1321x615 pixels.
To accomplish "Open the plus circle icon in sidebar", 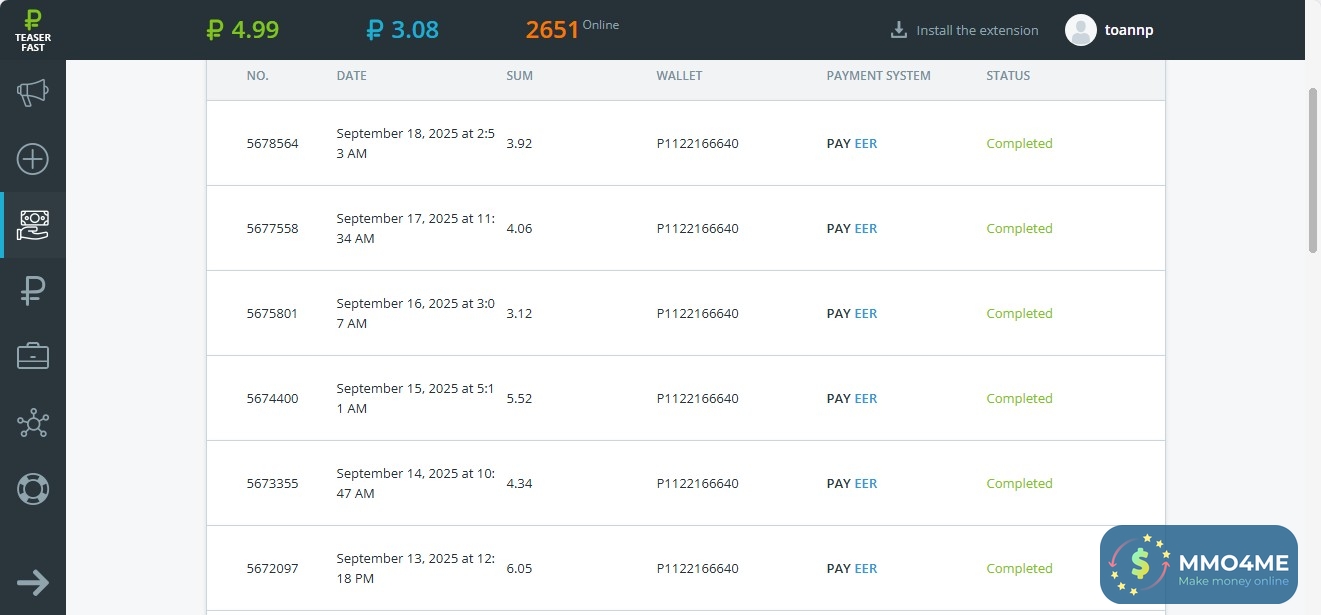I will coord(33,159).
